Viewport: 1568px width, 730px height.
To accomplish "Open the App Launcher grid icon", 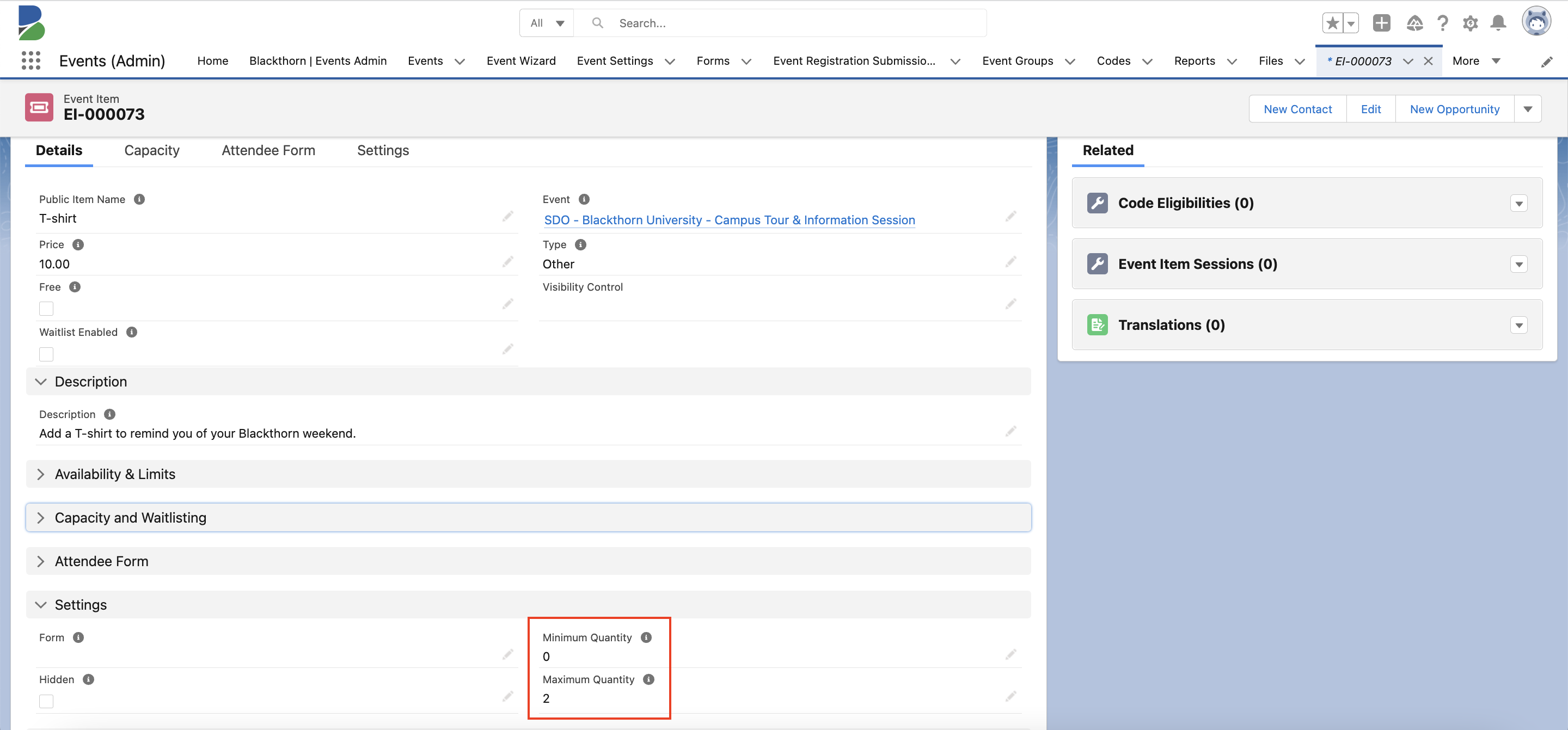I will (x=30, y=61).
